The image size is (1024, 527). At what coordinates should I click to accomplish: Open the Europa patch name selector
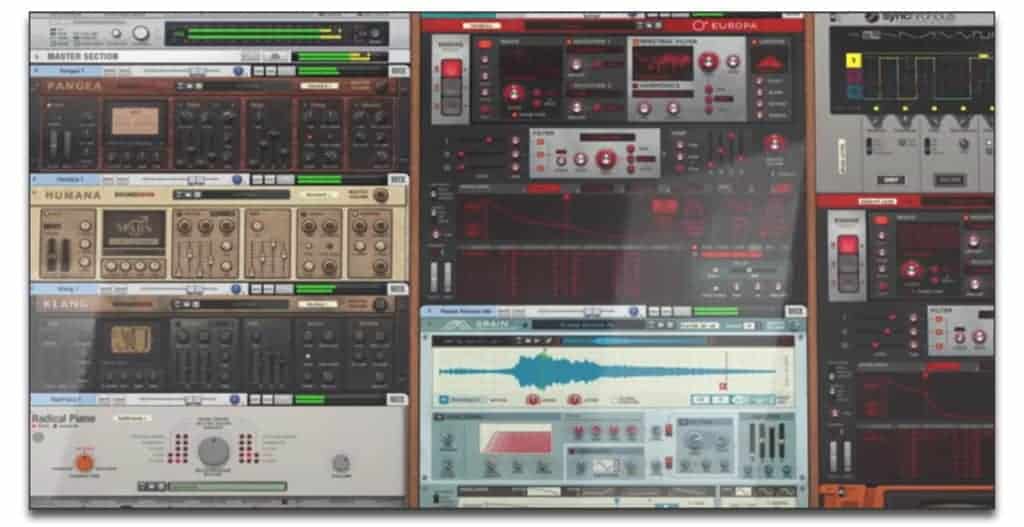(579, 26)
